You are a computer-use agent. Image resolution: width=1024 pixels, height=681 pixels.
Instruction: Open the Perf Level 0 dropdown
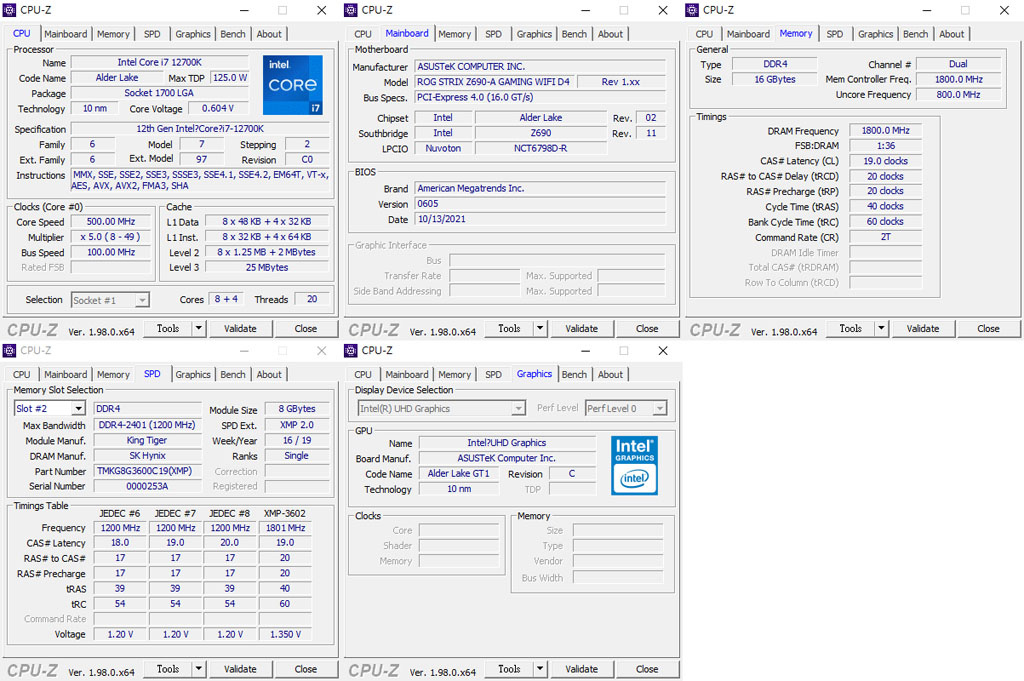(x=660, y=409)
